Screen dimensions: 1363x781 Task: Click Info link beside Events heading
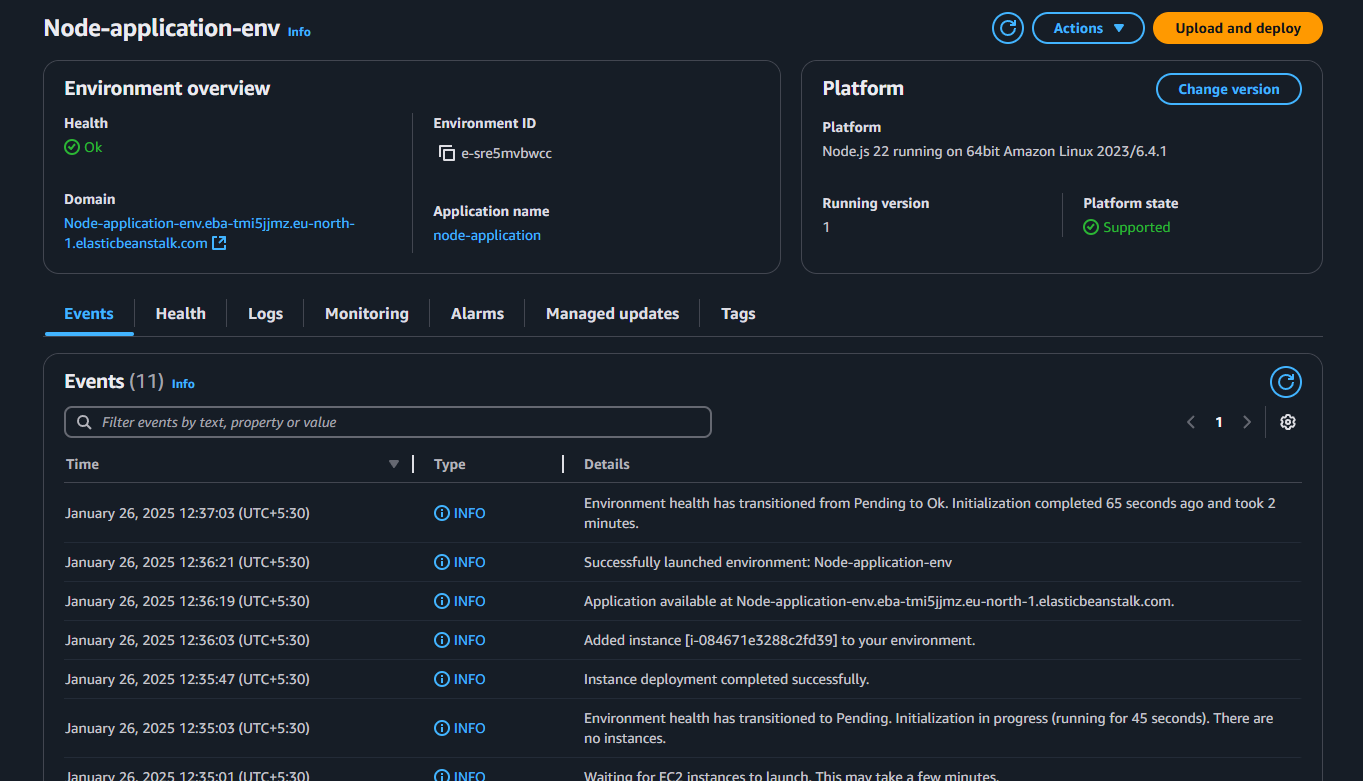(183, 384)
